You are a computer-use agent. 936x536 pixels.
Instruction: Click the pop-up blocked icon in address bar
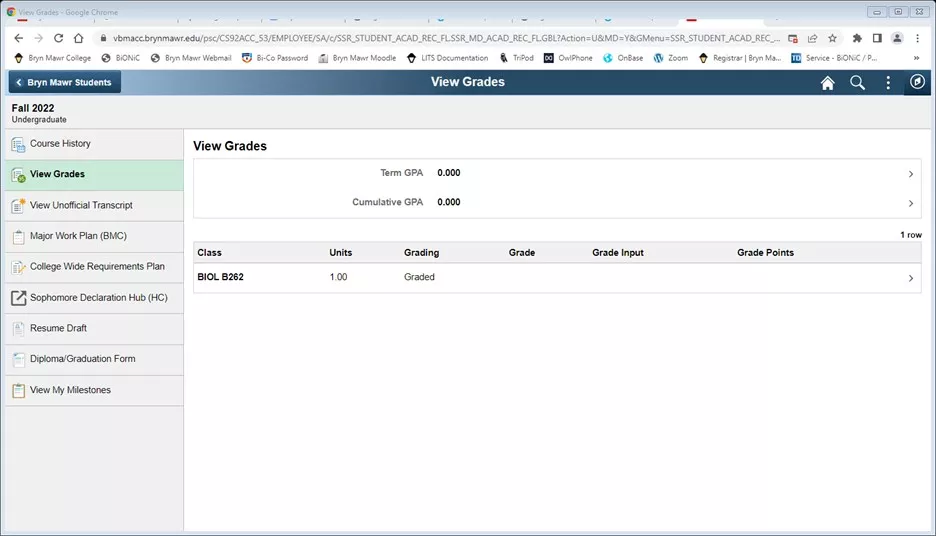[793, 38]
